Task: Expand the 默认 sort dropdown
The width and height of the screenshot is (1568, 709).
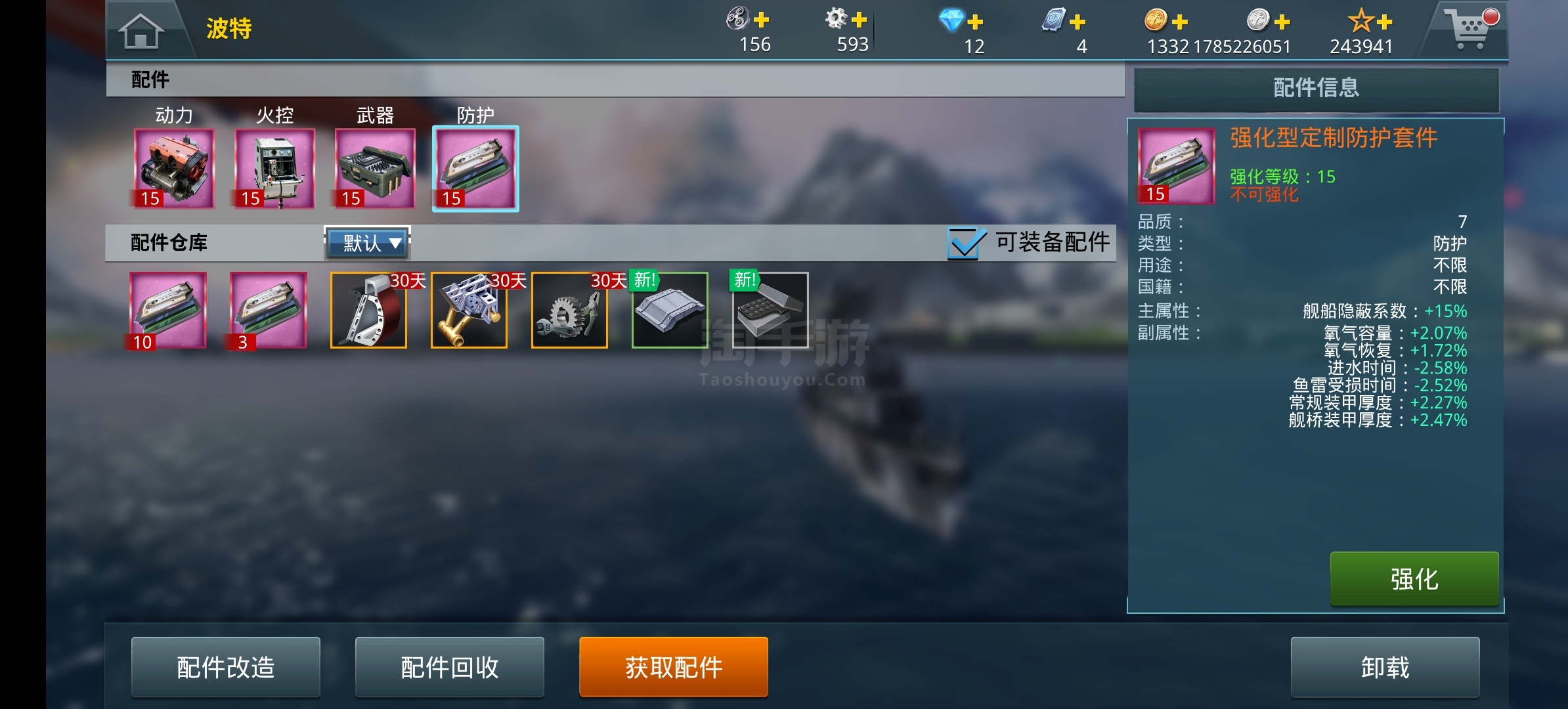Action: tap(368, 244)
